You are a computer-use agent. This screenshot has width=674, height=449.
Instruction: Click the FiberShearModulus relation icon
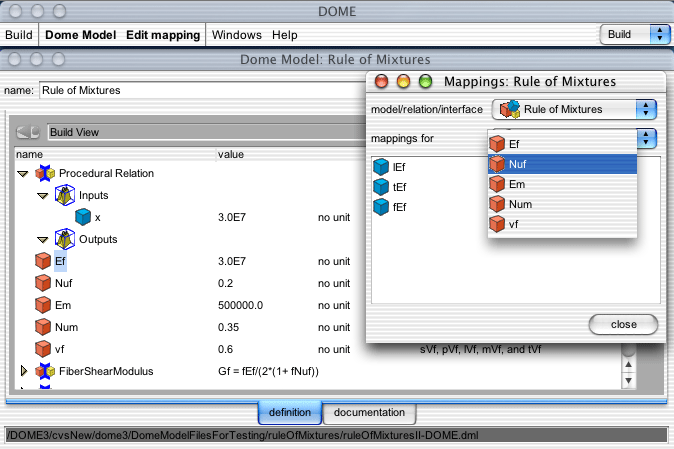45,371
